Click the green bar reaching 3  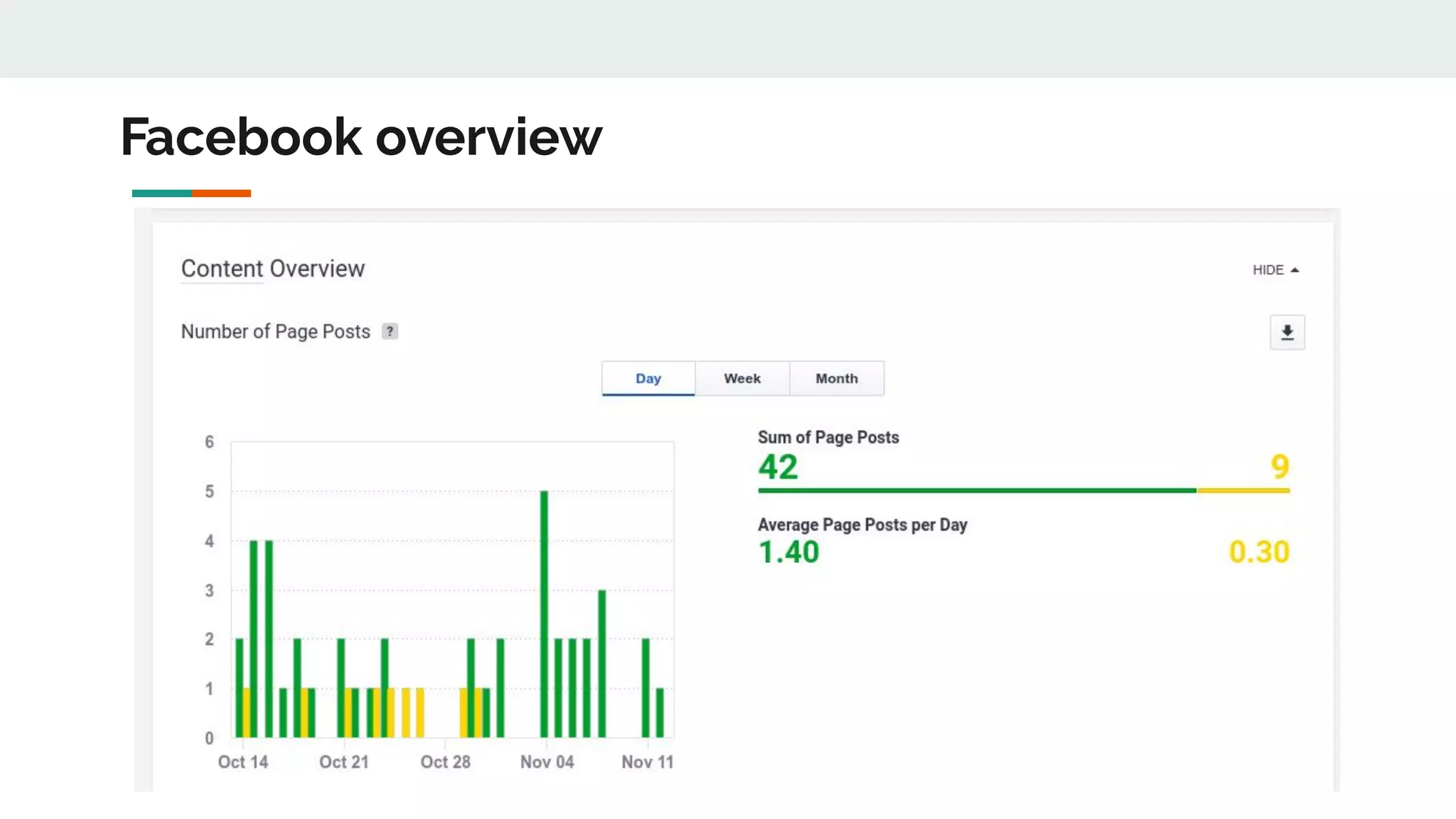601,663
